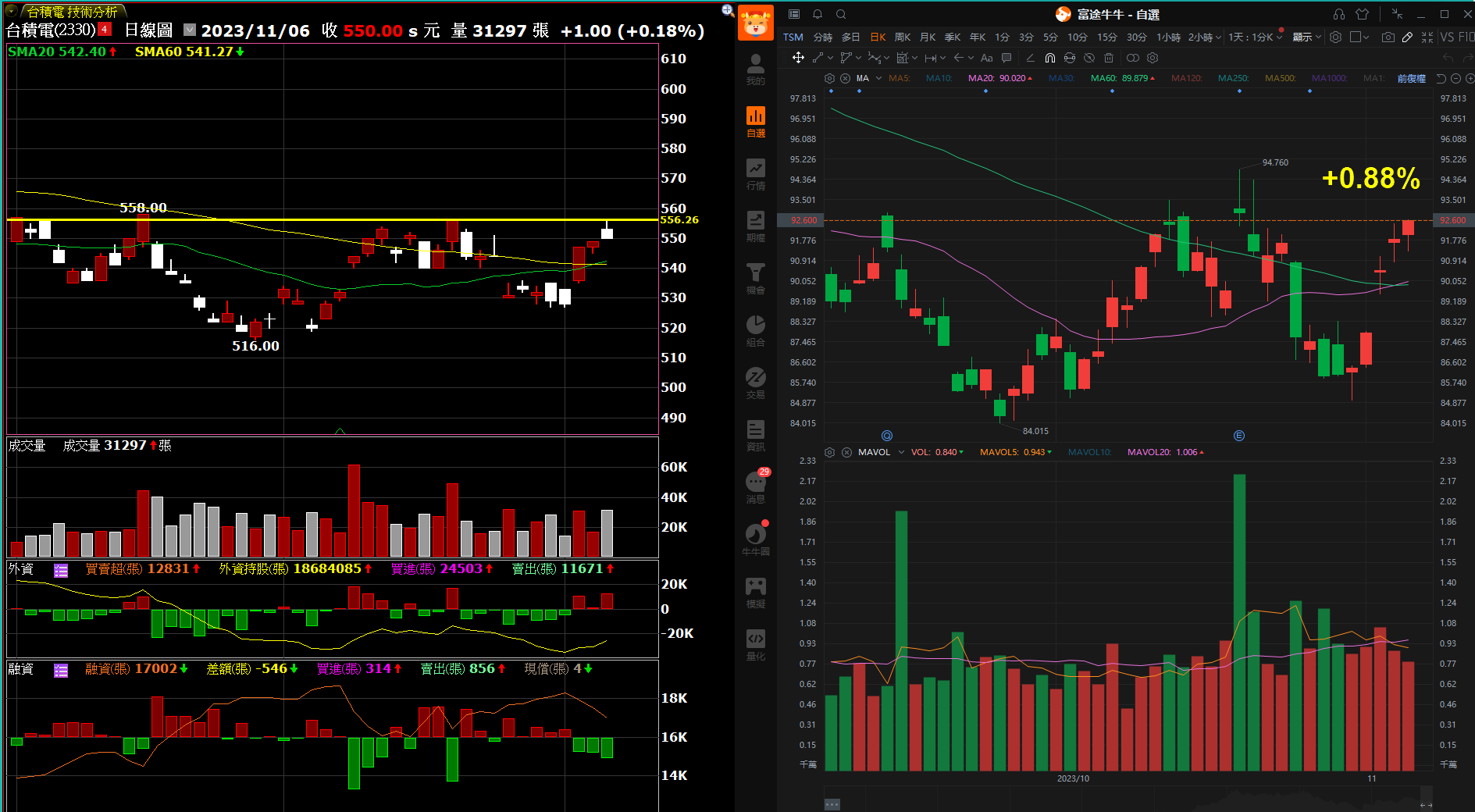The height and width of the screenshot is (812, 1475).
Task: Select the 15分 timeframe tab
Action: pos(1107,37)
